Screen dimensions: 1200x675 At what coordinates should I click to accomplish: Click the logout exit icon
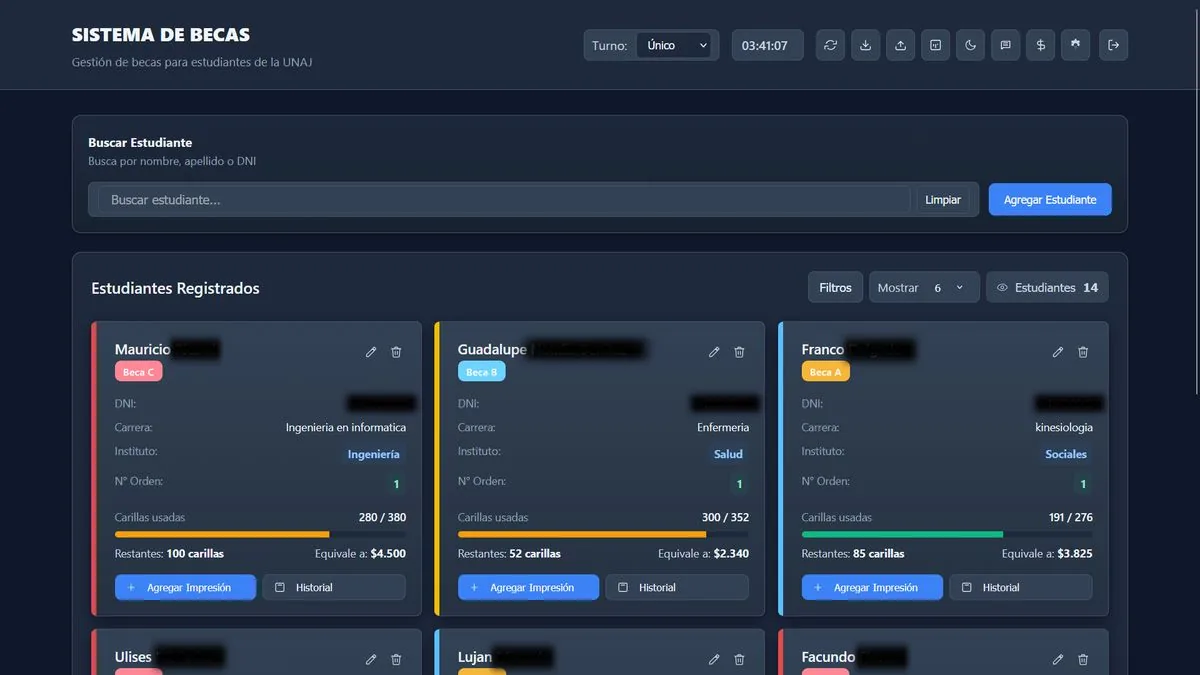click(1113, 45)
